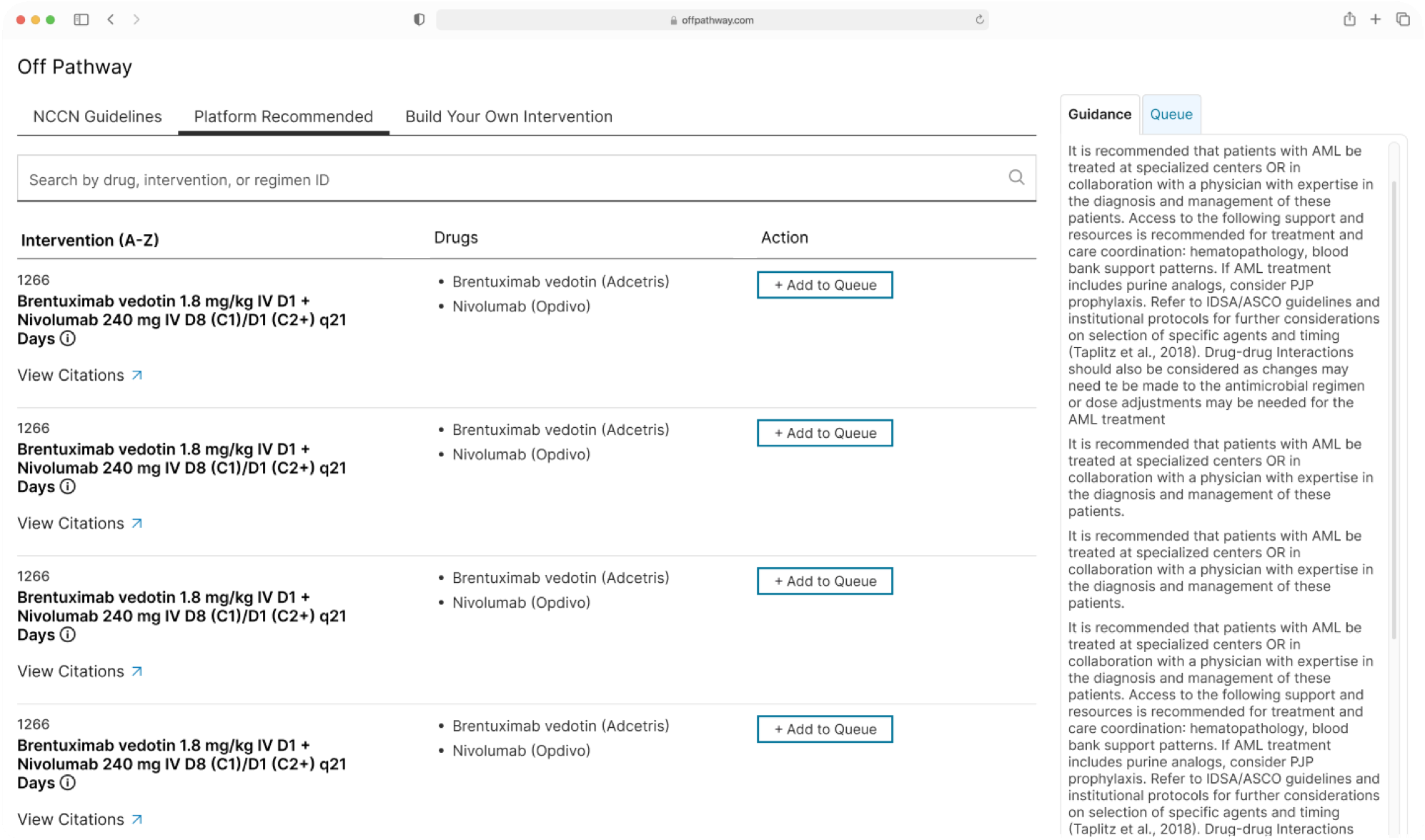Open info icon on second intervention
Image resolution: width=1425 pixels, height=840 pixels.
point(67,486)
